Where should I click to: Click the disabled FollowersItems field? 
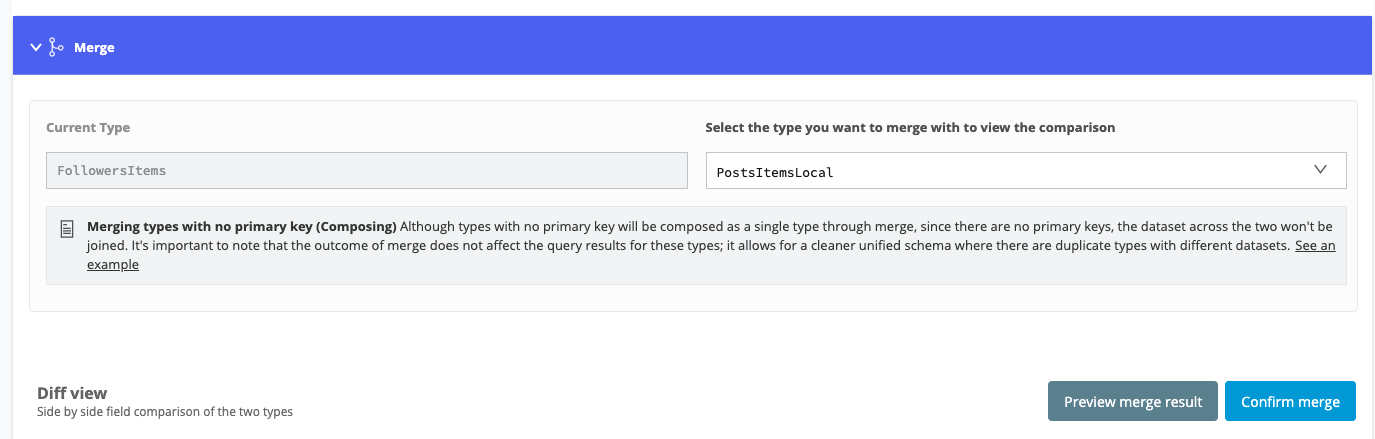pyautogui.click(x=367, y=171)
